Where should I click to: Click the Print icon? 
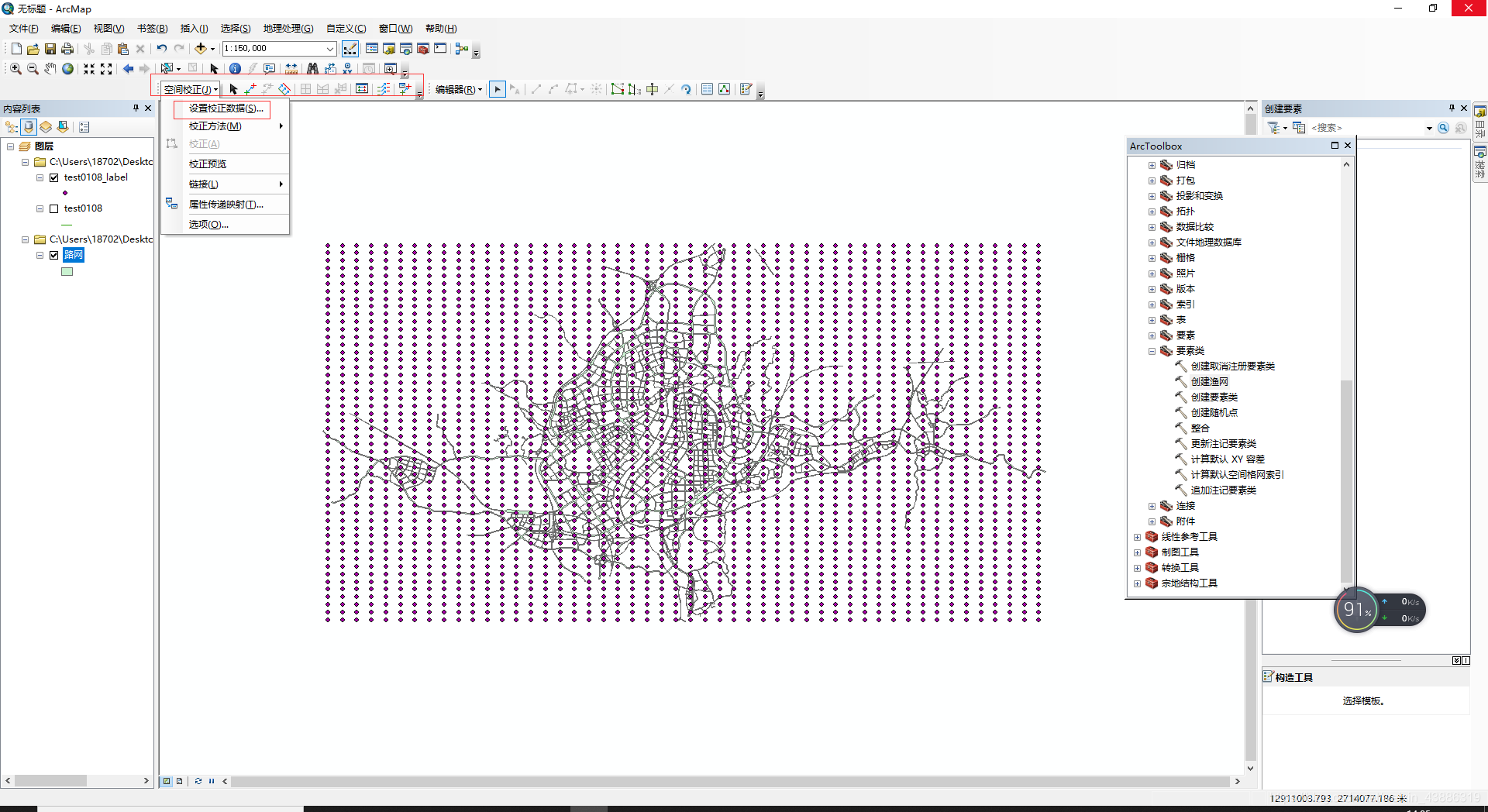click(x=67, y=49)
